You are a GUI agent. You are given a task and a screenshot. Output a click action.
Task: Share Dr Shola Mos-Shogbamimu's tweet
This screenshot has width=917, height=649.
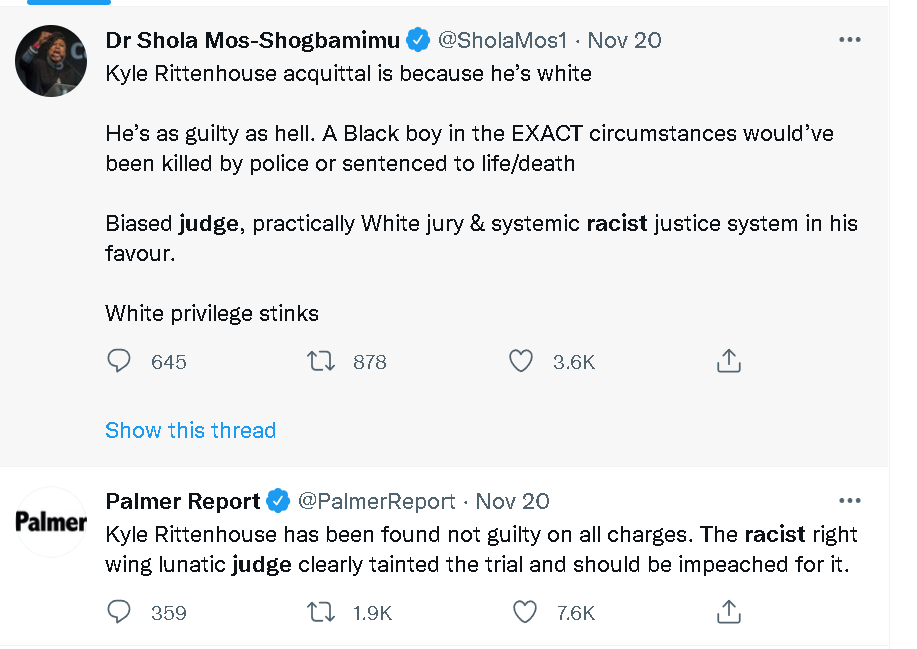click(x=728, y=361)
